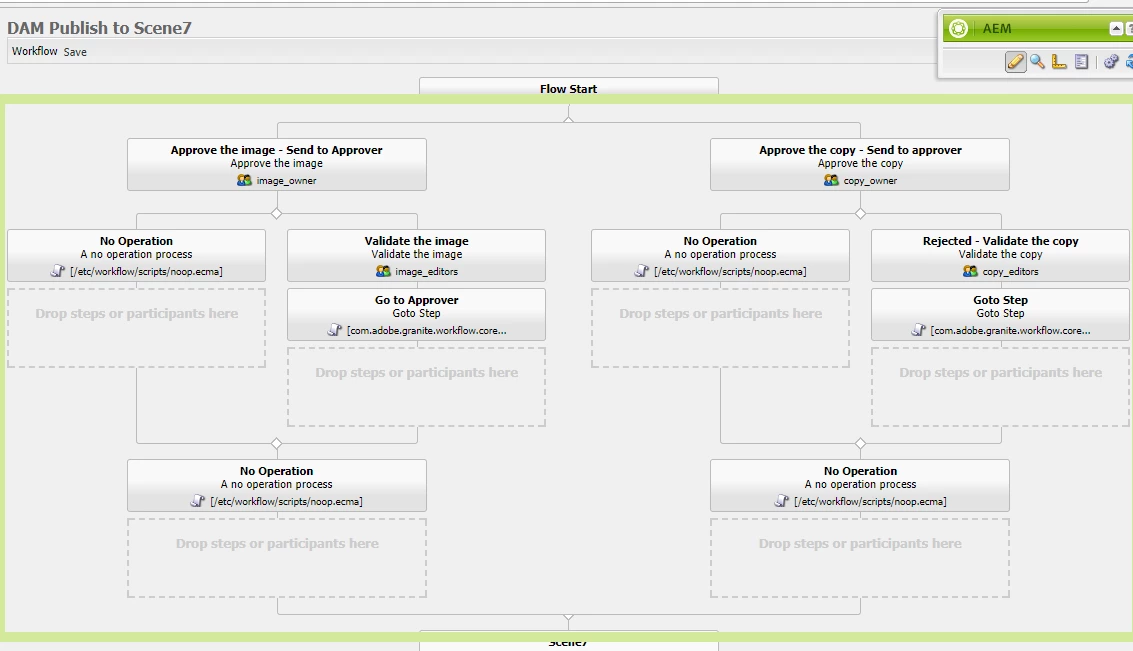Click participant icon beside image_owner
The height and width of the screenshot is (651, 1133).
(244, 180)
